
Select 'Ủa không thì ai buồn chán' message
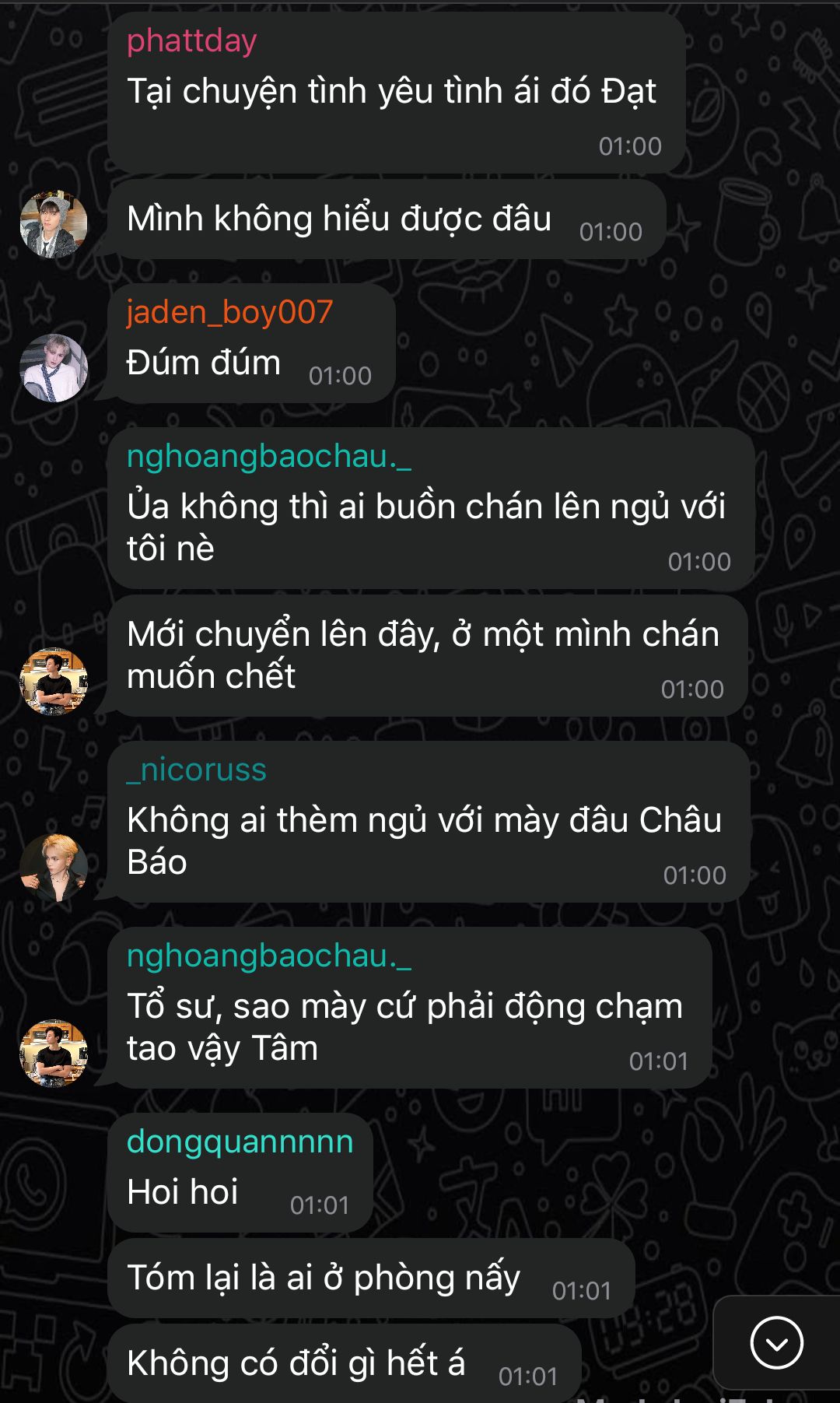[431, 508]
